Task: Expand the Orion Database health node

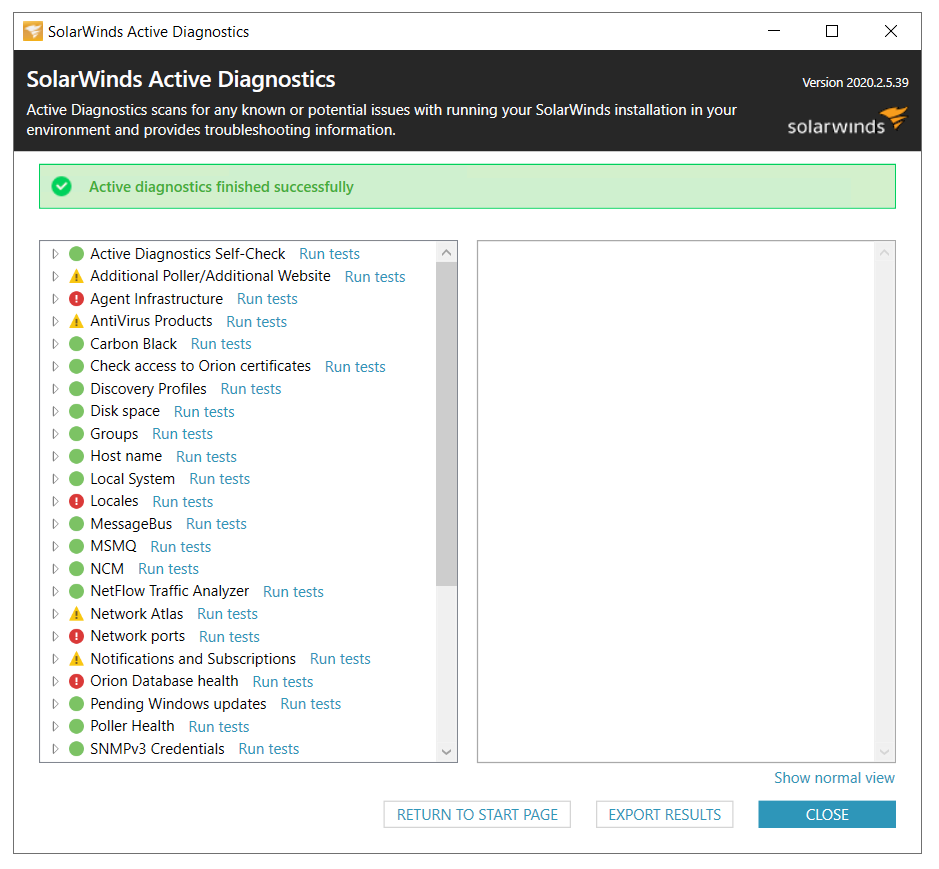Action: point(55,682)
